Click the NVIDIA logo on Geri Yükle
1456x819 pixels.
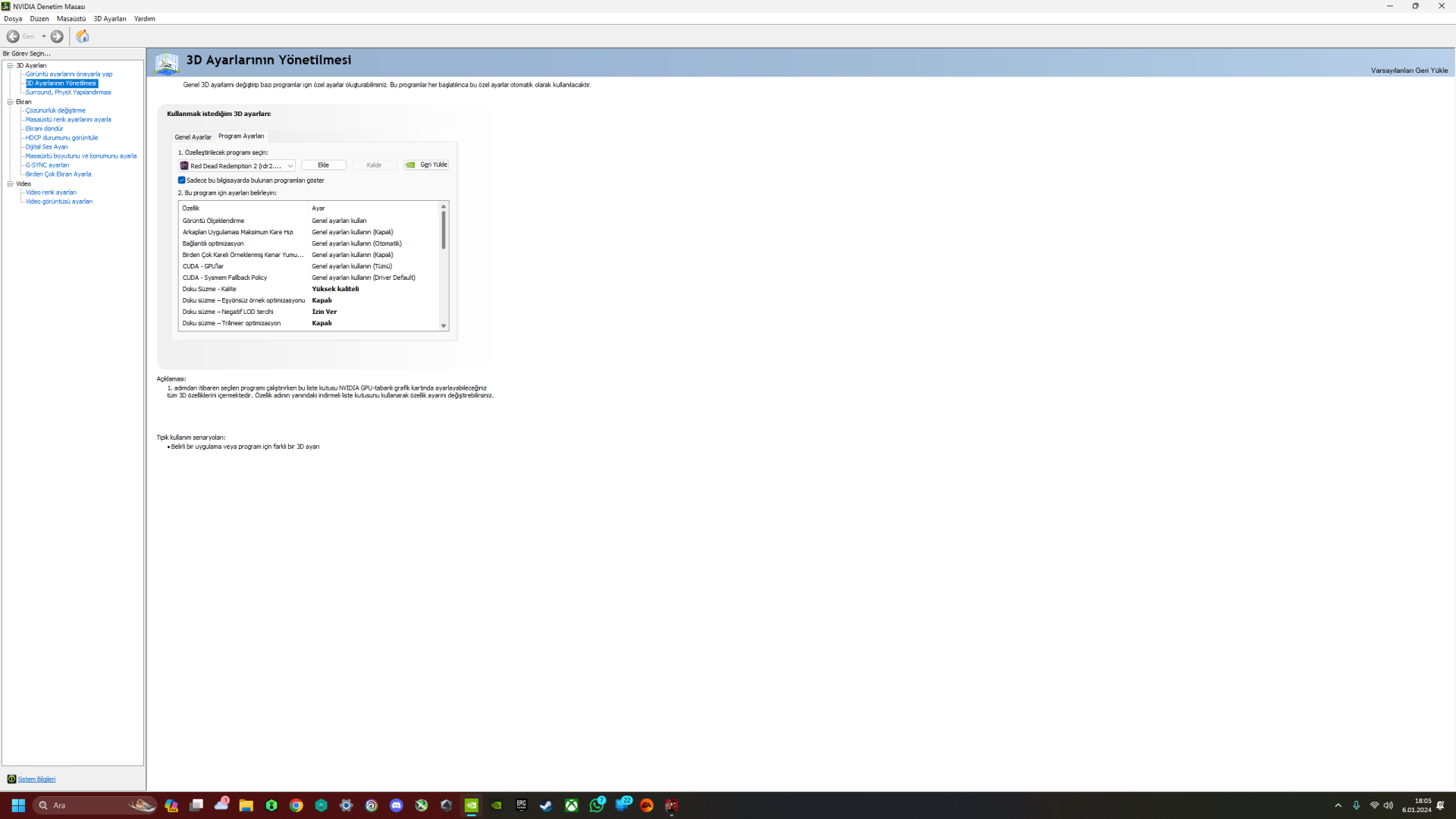(410, 165)
